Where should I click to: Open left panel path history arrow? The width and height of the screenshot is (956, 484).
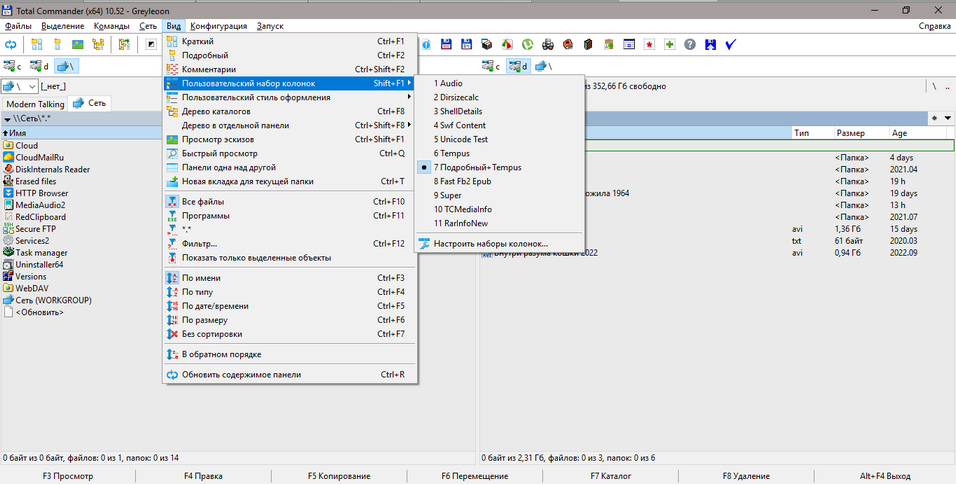coord(7,119)
